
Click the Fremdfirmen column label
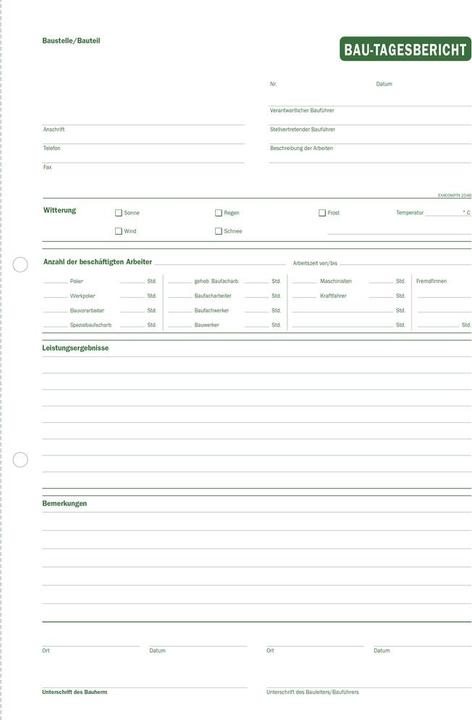(431, 281)
